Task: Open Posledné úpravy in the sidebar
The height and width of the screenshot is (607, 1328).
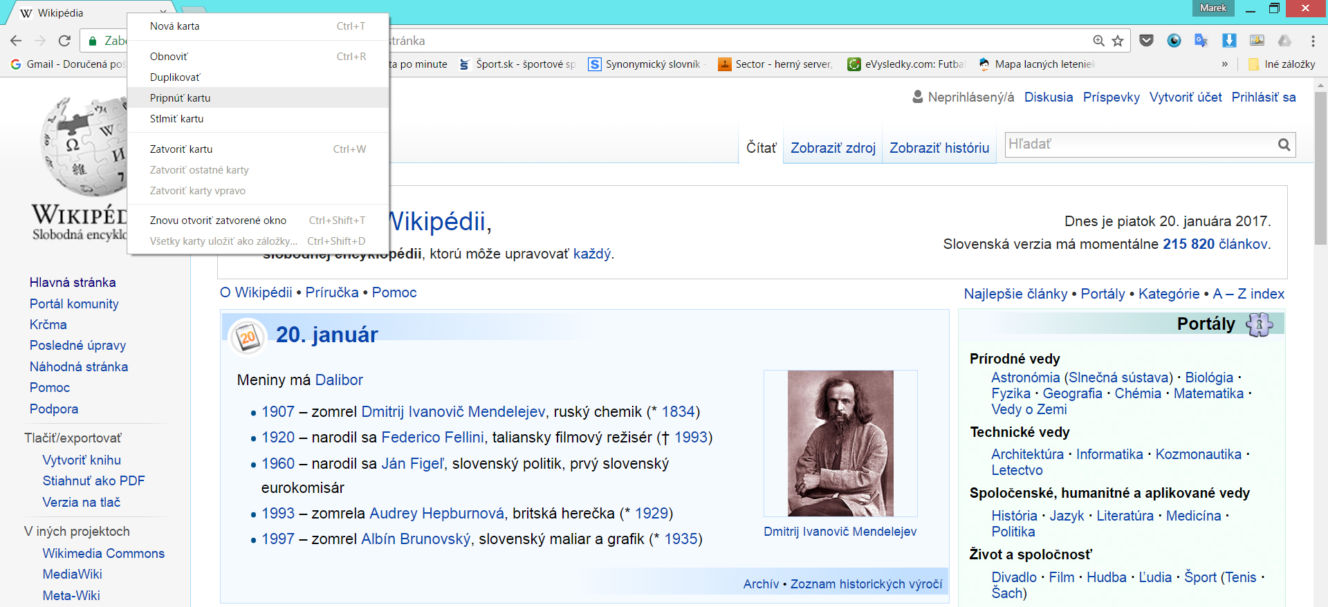Action: [78, 345]
